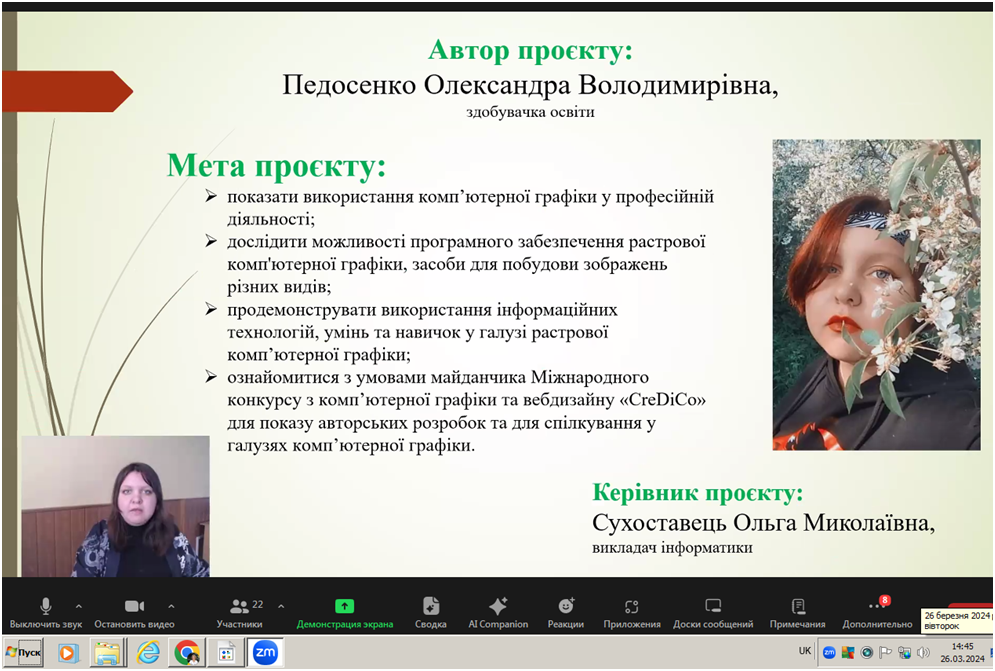Launch Windows Media Player from taskbar
Image resolution: width=995 pixels, height=671 pixels.
click(x=67, y=653)
